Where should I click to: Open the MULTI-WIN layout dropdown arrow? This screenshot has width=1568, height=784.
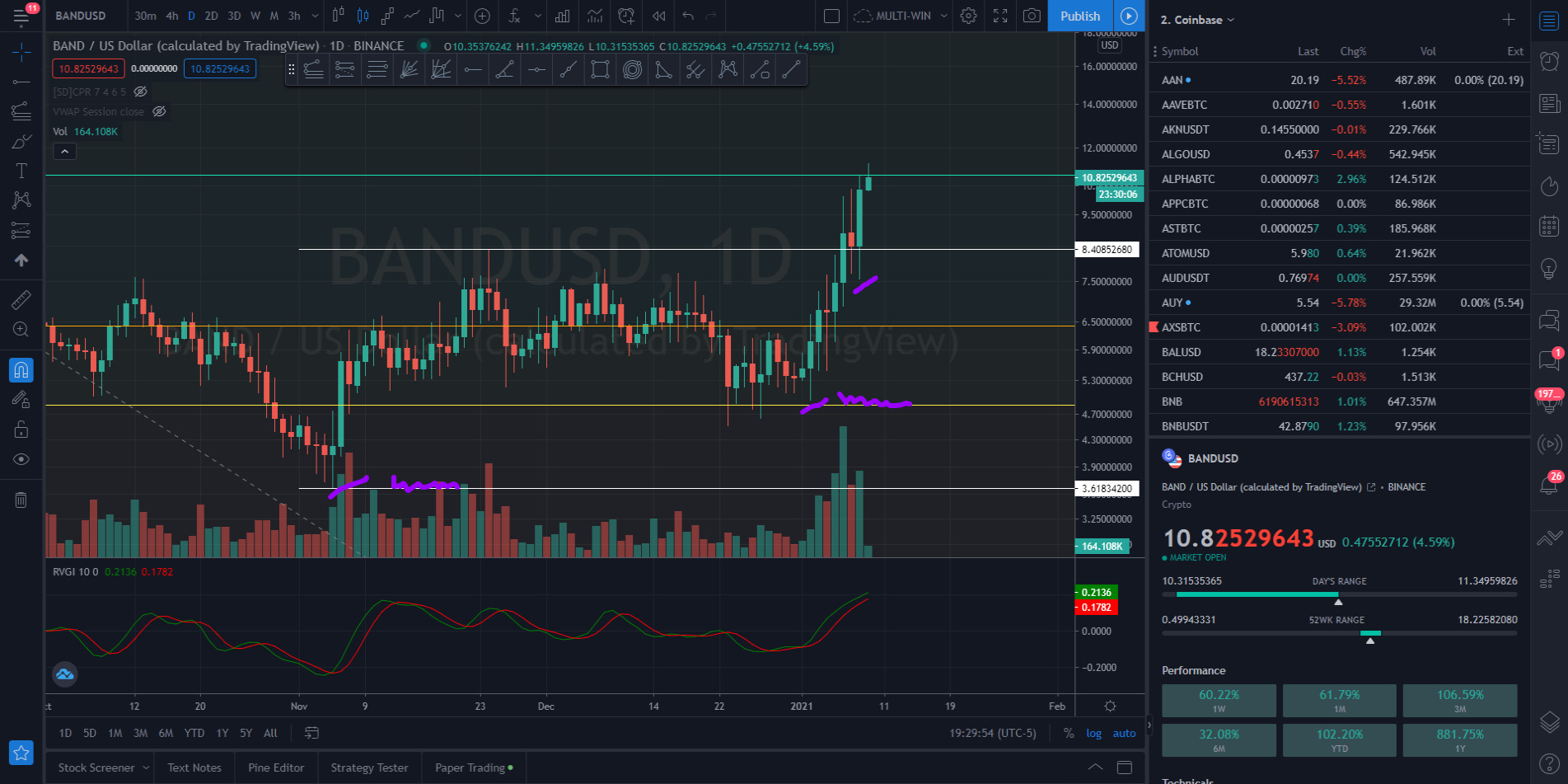pos(944,16)
